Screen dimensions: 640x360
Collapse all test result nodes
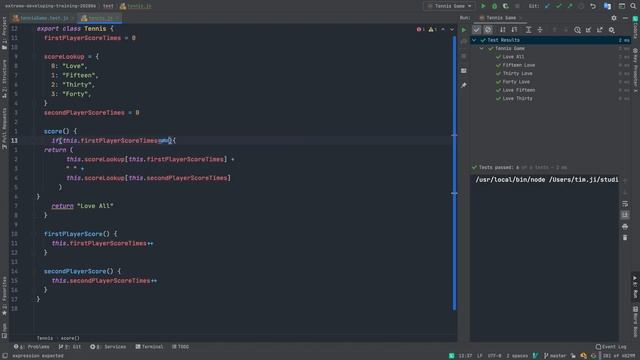(540, 30)
